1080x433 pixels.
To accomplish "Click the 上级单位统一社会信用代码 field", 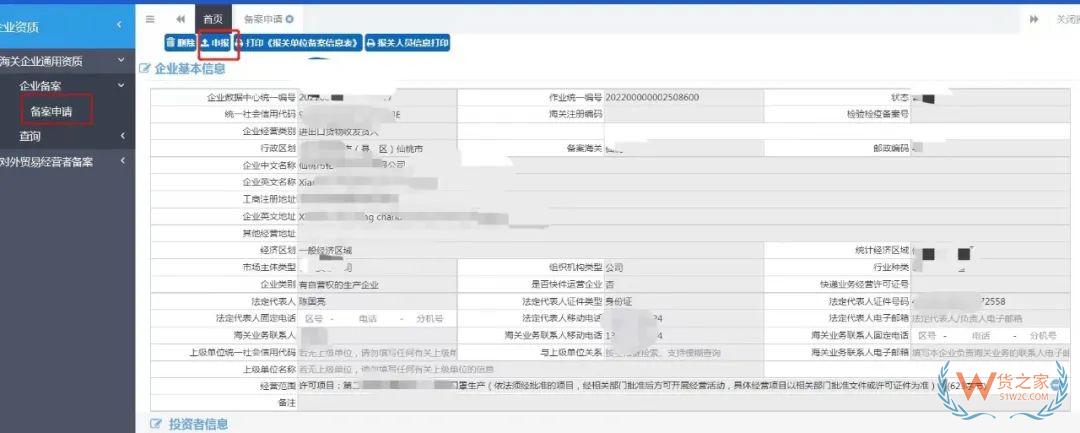I will (377, 352).
